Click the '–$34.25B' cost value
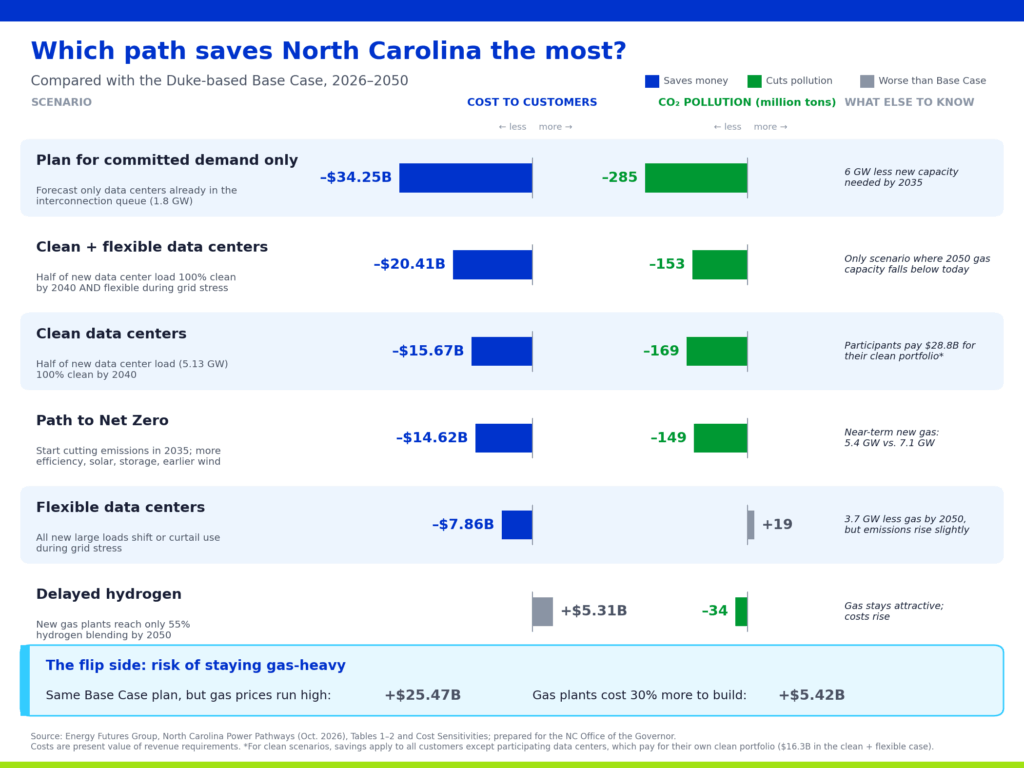Screen dimensions: 1024x768 [x=356, y=177]
